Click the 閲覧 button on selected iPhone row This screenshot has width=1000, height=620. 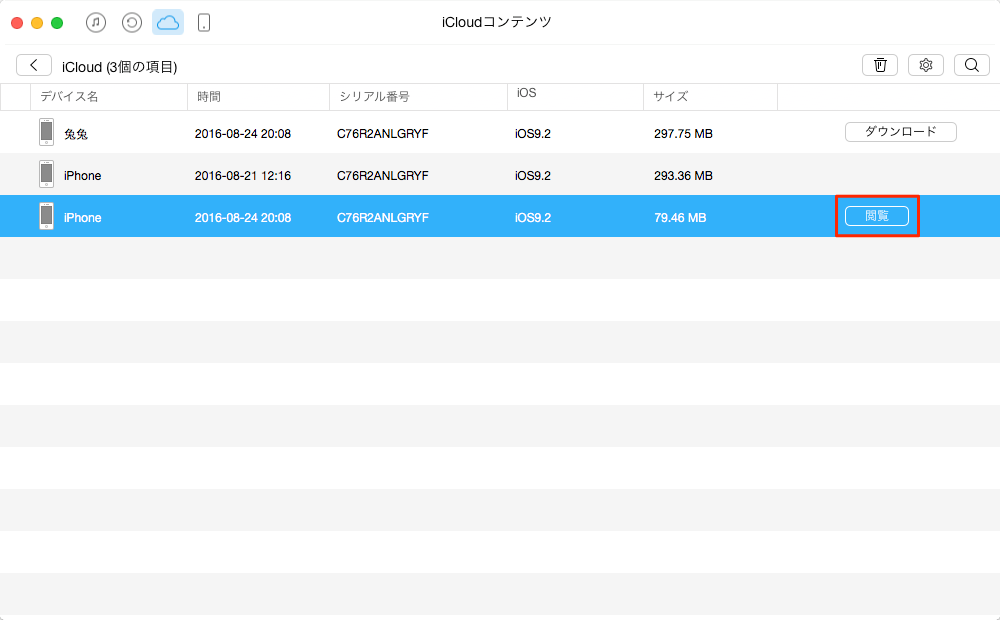(x=877, y=216)
